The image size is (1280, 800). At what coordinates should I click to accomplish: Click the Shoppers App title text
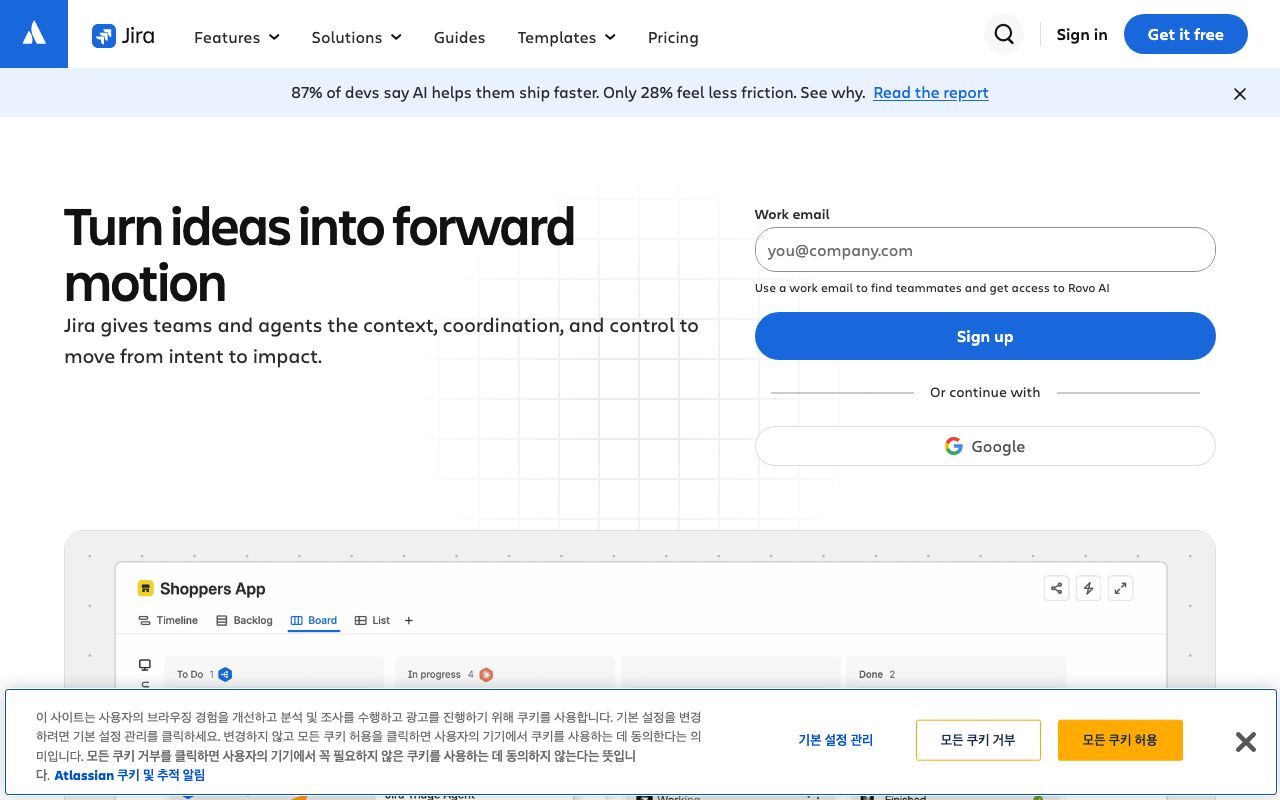[x=213, y=589]
